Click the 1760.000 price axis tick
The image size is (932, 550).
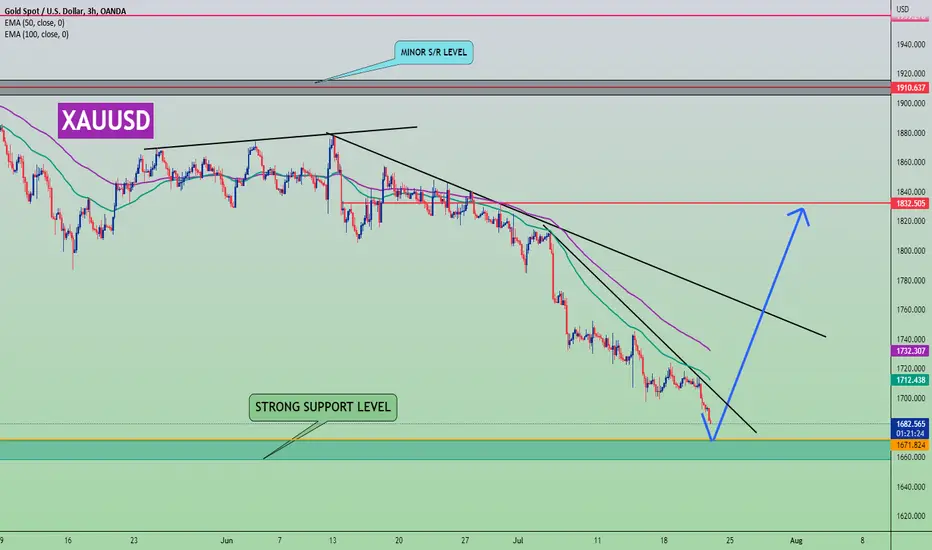click(x=911, y=310)
